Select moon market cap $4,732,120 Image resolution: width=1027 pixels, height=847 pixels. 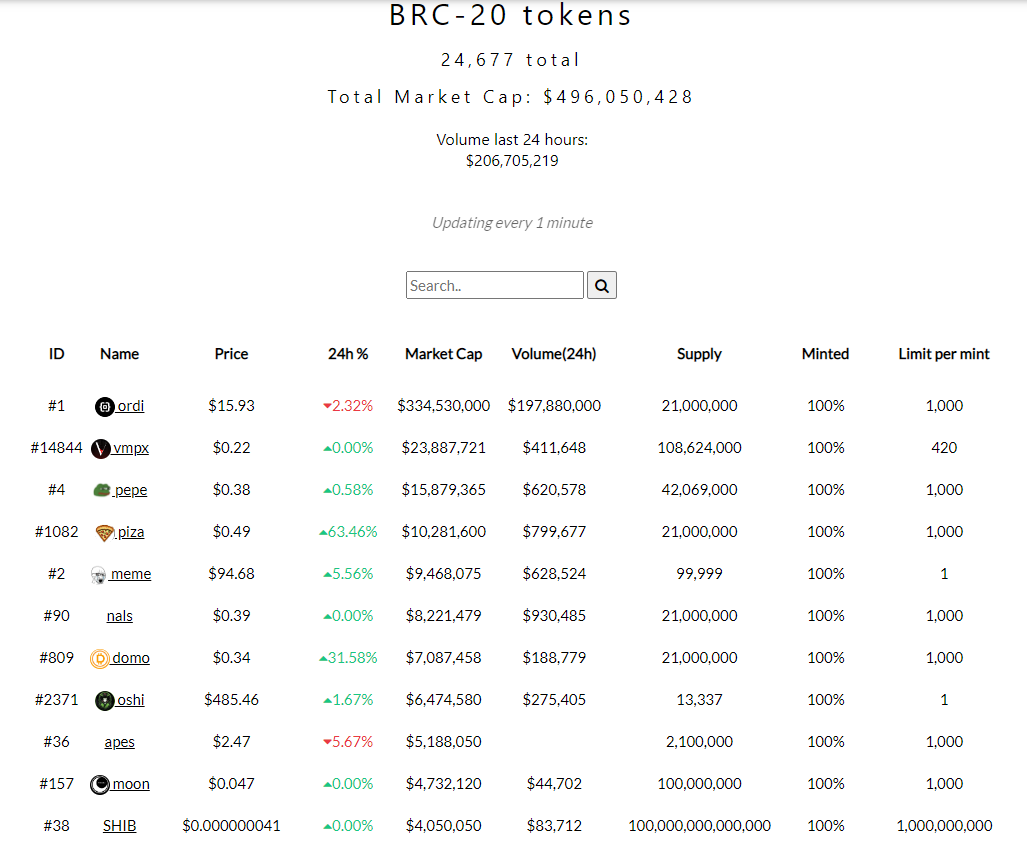[443, 784]
